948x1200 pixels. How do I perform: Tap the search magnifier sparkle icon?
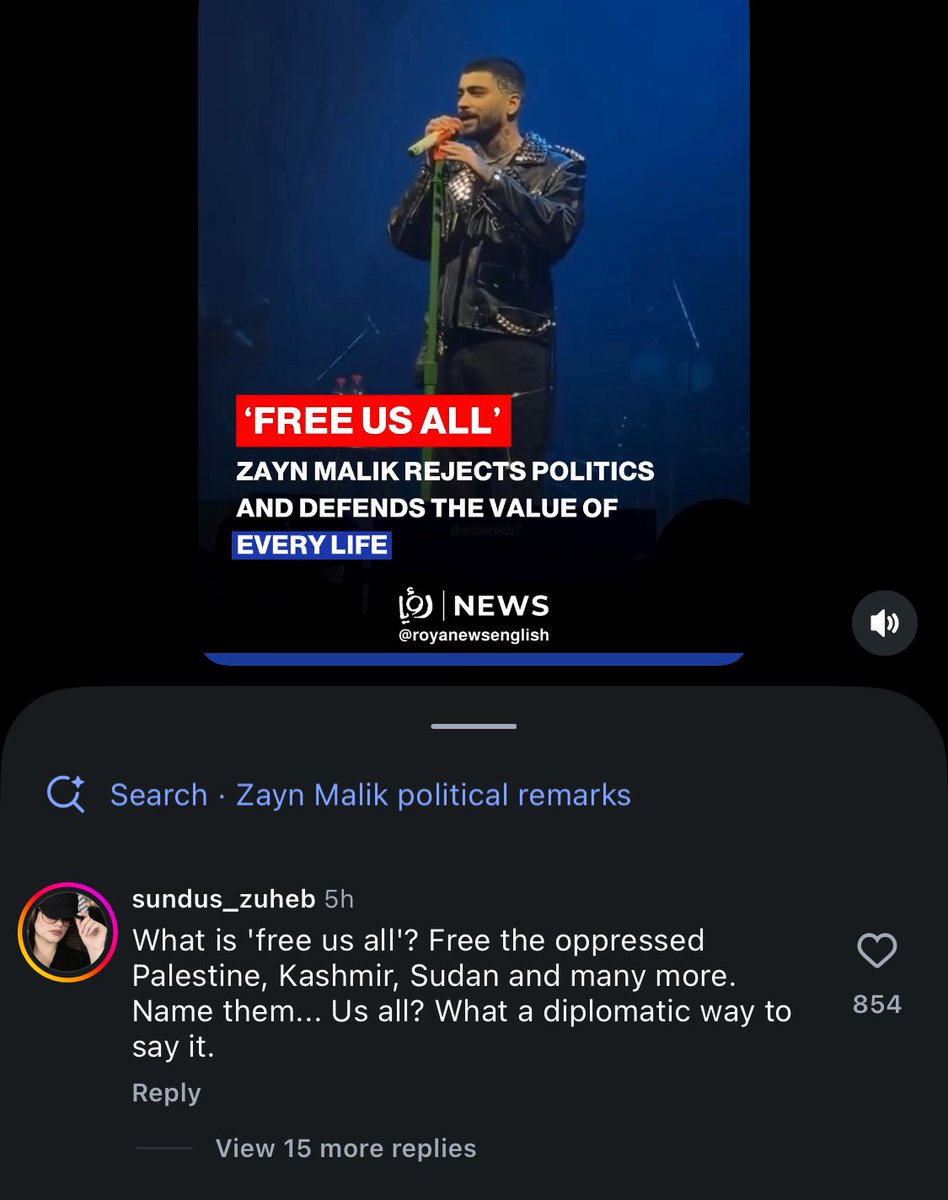(x=67, y=795)
